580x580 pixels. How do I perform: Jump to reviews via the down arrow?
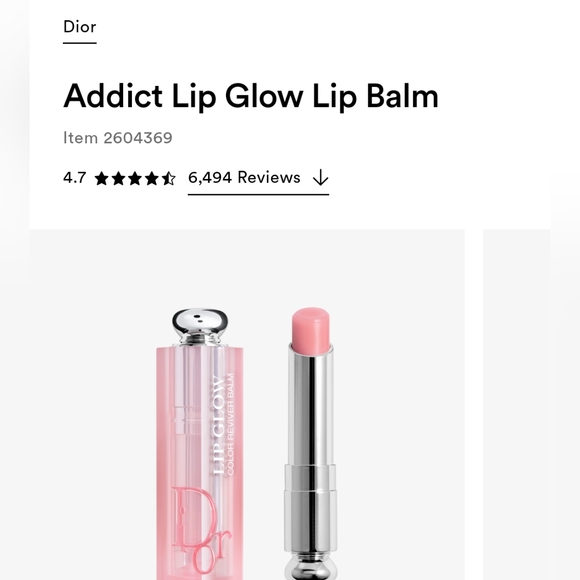click(320, 178)
